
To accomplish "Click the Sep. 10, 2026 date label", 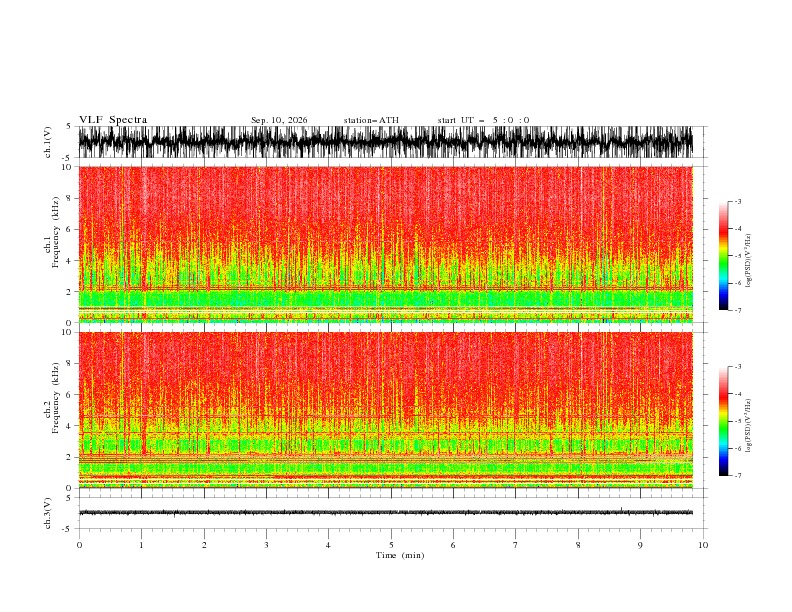I will [279, 120].
